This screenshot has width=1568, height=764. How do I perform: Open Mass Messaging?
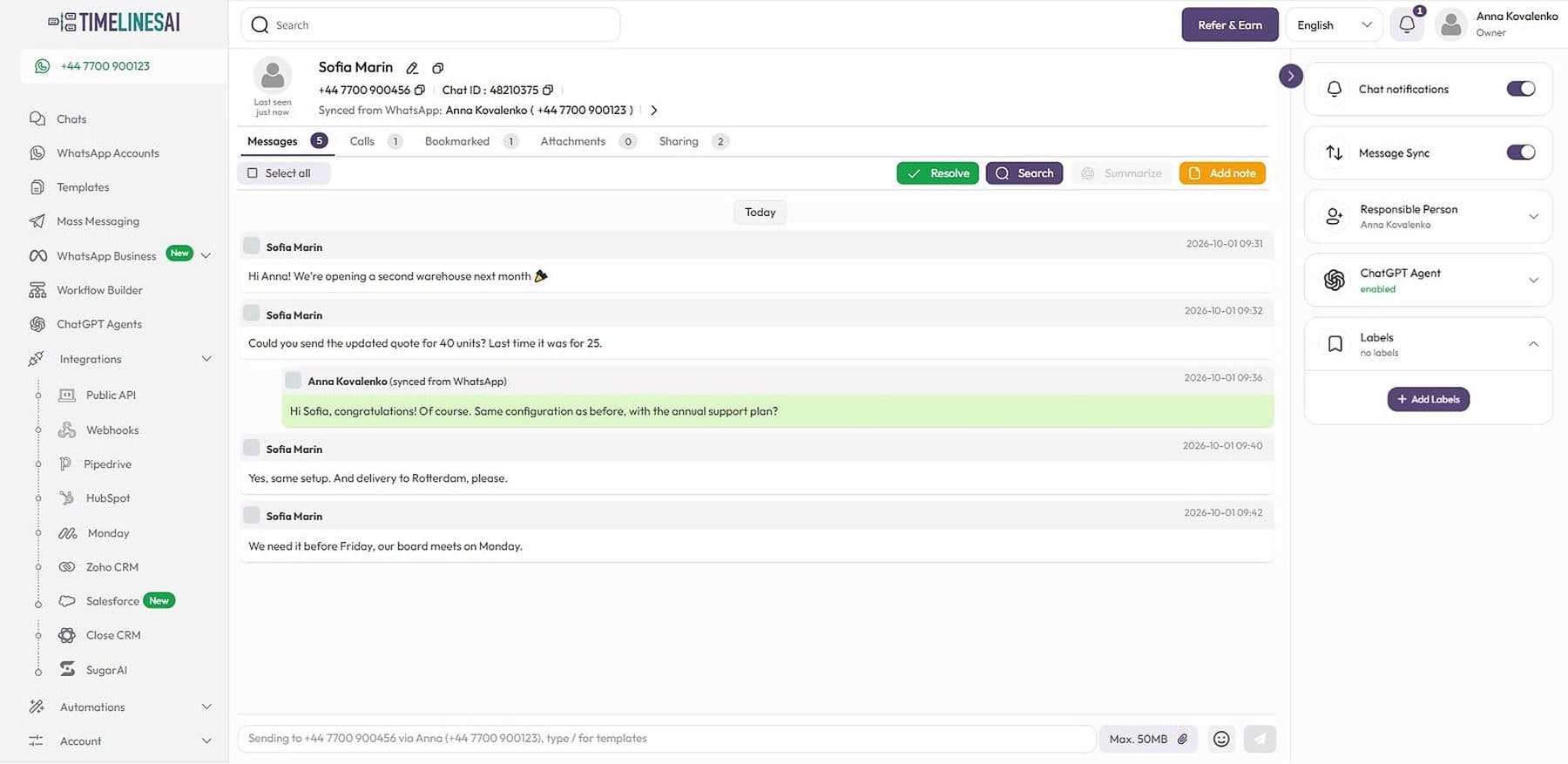pos(98,221)
